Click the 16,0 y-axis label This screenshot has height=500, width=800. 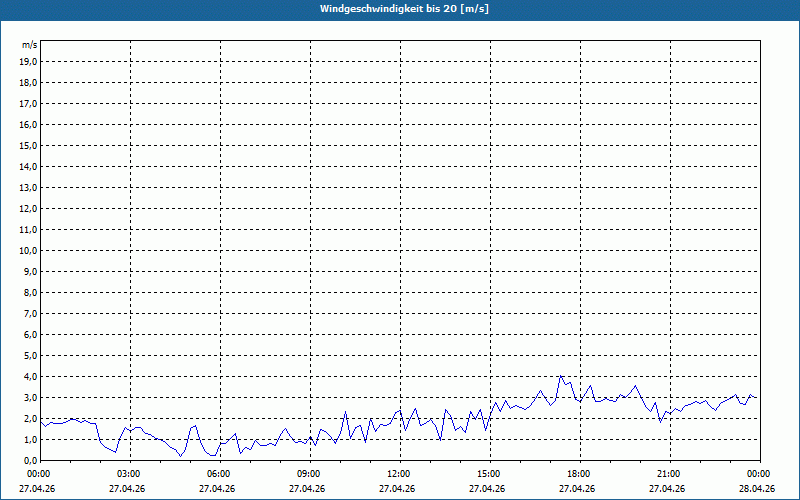point(30,124)
